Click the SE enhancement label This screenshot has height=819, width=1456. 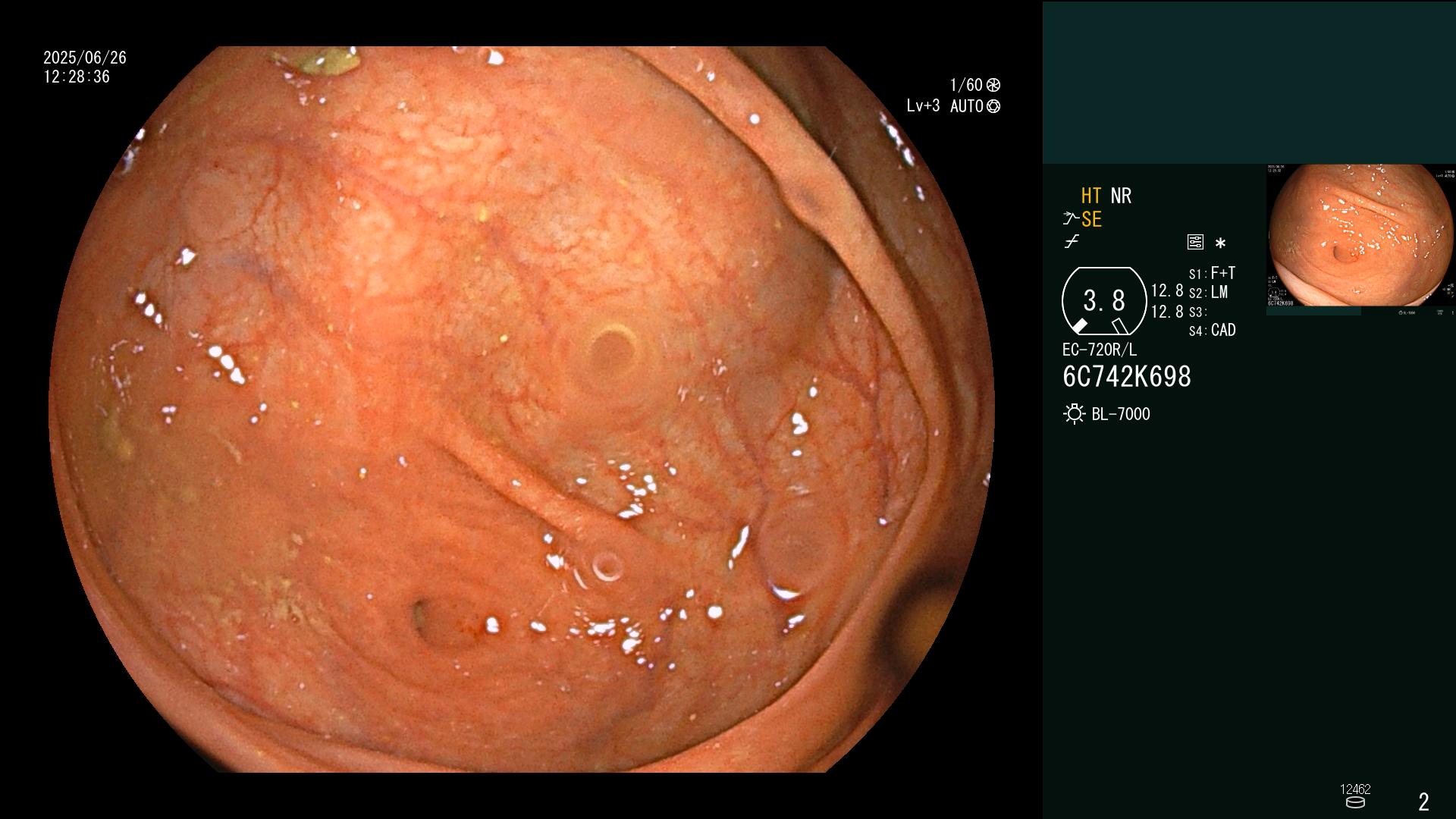(1091, 219)
